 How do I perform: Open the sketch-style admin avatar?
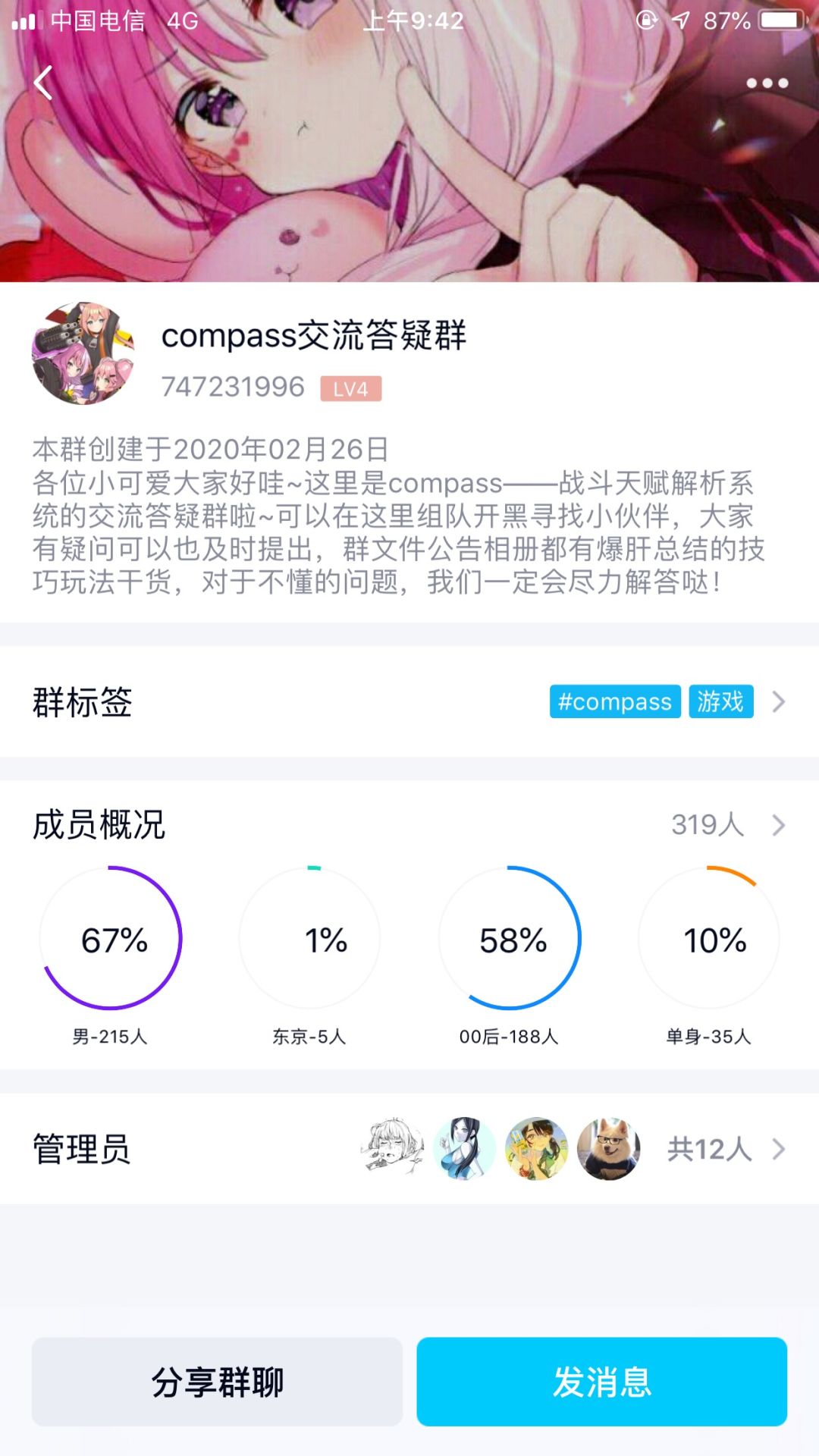pos(392,1148)
